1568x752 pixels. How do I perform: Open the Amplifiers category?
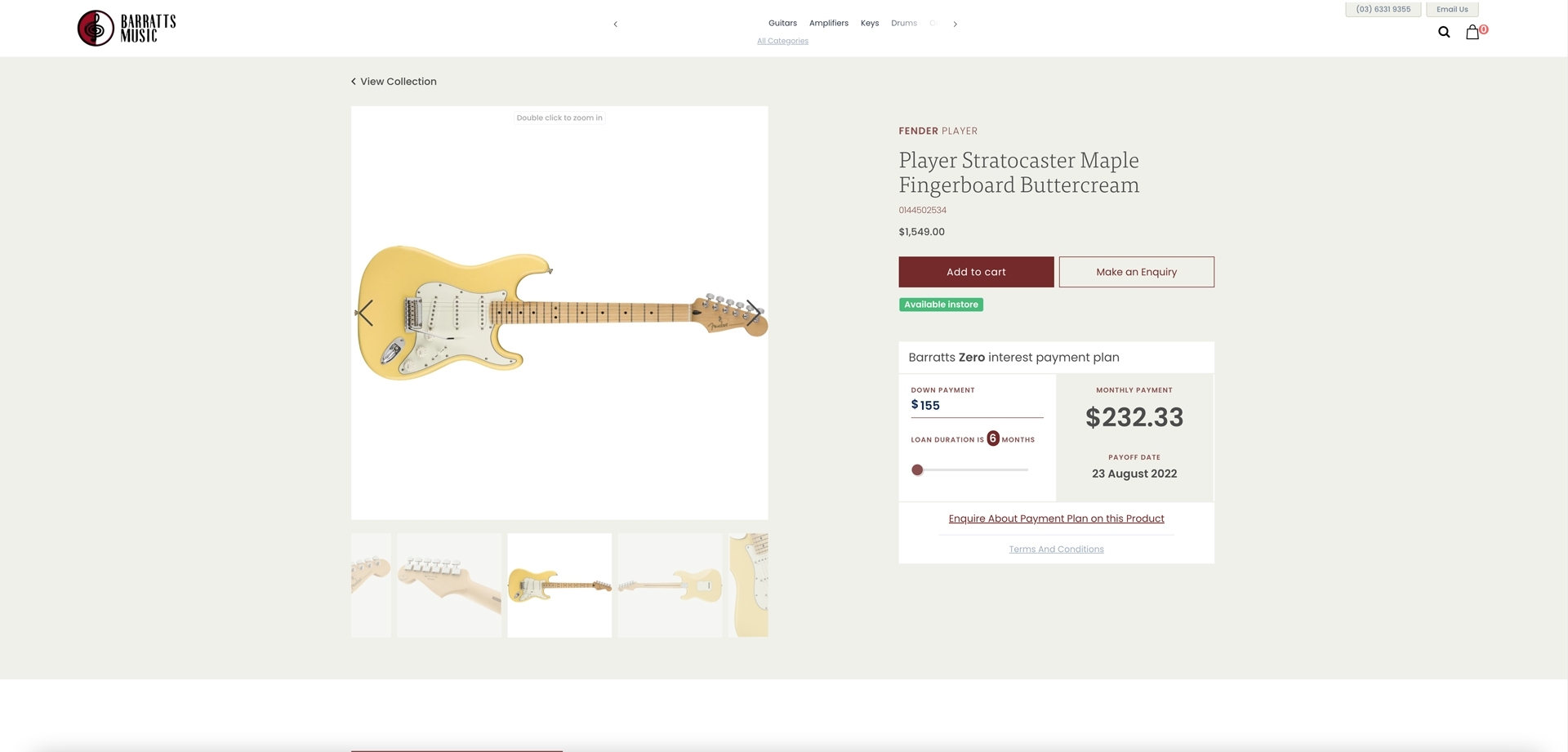click(x=829, y=24)
